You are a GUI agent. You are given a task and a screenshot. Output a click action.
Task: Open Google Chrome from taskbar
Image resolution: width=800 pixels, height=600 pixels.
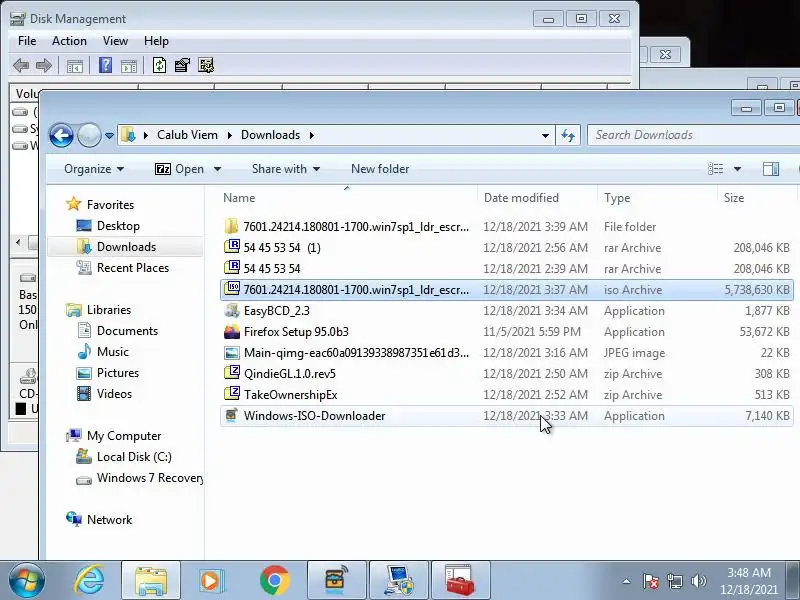click(274, 580)
